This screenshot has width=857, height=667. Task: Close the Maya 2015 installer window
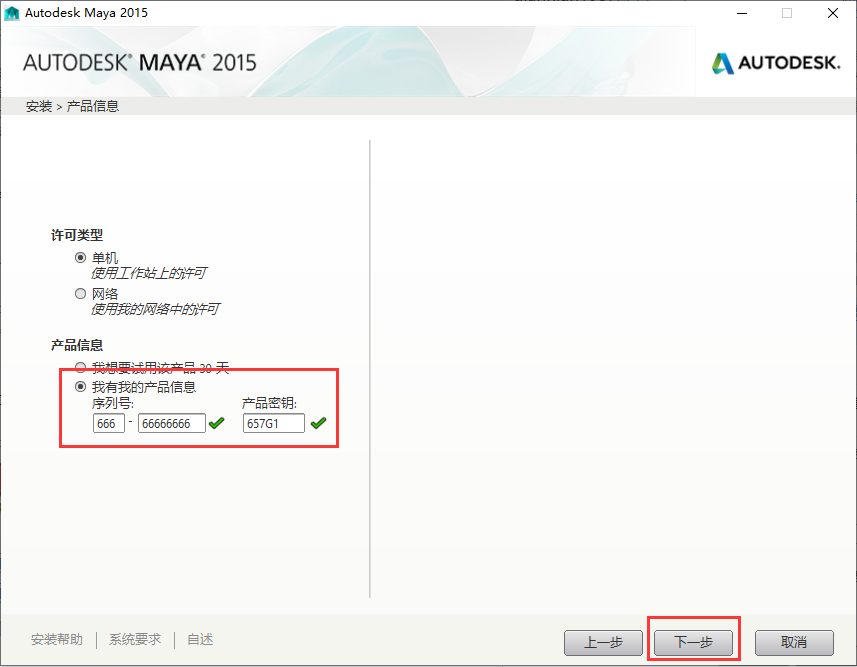[832, 13]
